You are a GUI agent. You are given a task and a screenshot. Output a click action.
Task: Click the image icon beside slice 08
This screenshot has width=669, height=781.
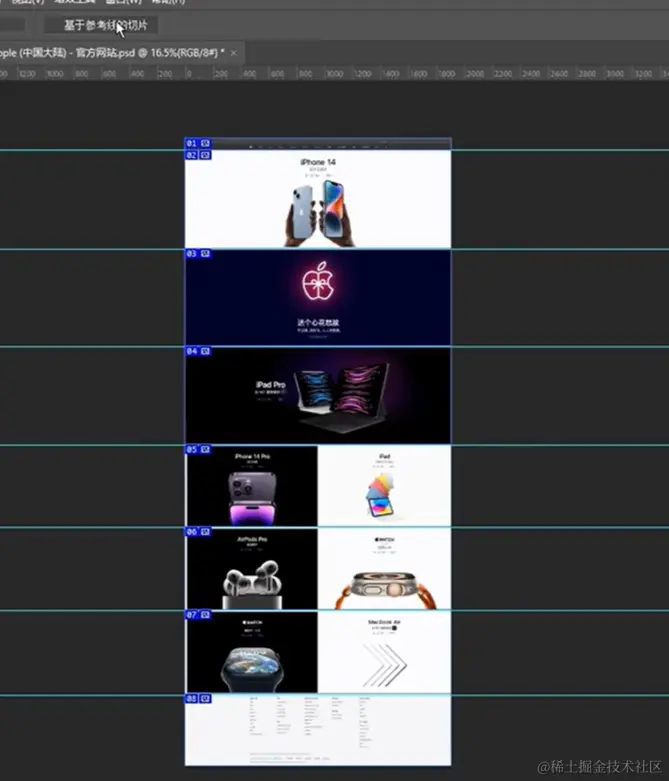pos(205,699)
